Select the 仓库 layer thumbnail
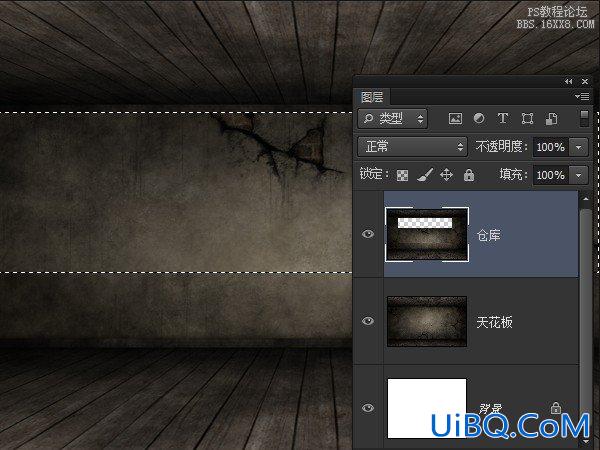Viewport: 600px width, 450px height. pos(427,235)
